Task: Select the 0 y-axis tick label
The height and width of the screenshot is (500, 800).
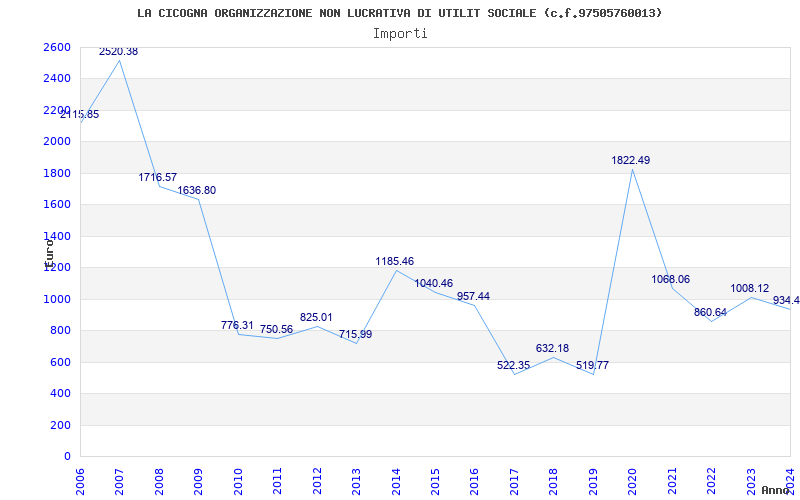Action: tap(67, 457)
